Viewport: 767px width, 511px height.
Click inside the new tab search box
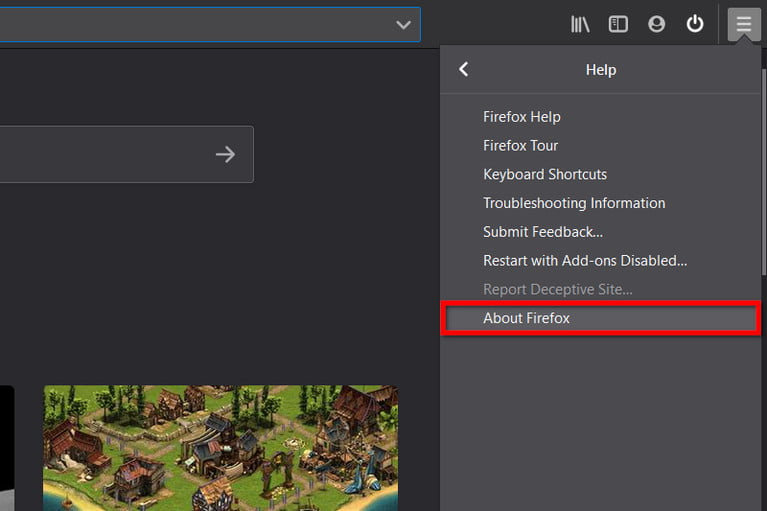tap(126, 155)
